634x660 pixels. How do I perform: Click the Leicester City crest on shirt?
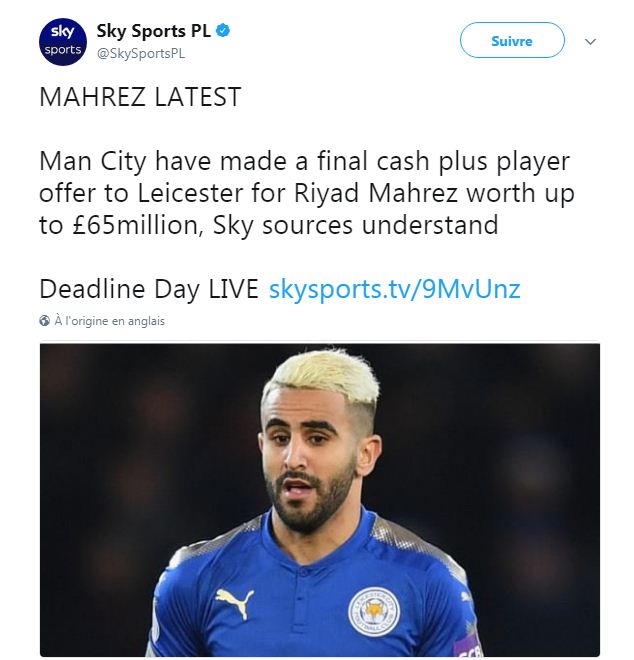374,612
